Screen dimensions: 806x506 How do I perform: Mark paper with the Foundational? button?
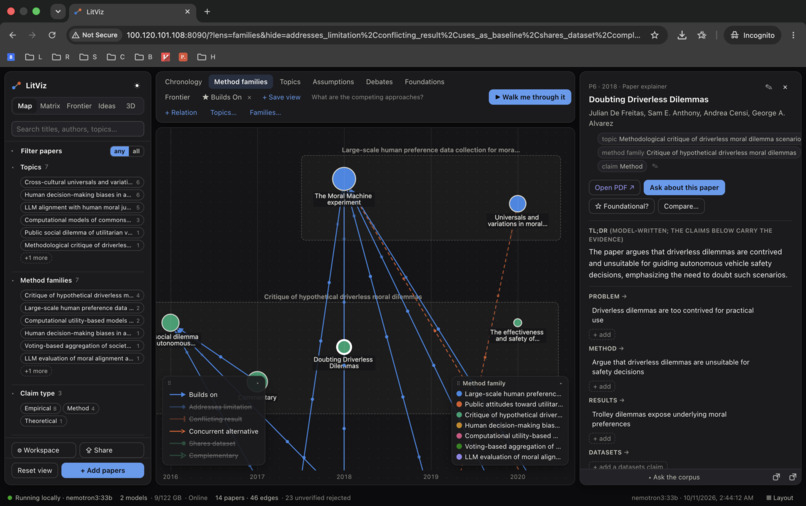coord(621,206)
